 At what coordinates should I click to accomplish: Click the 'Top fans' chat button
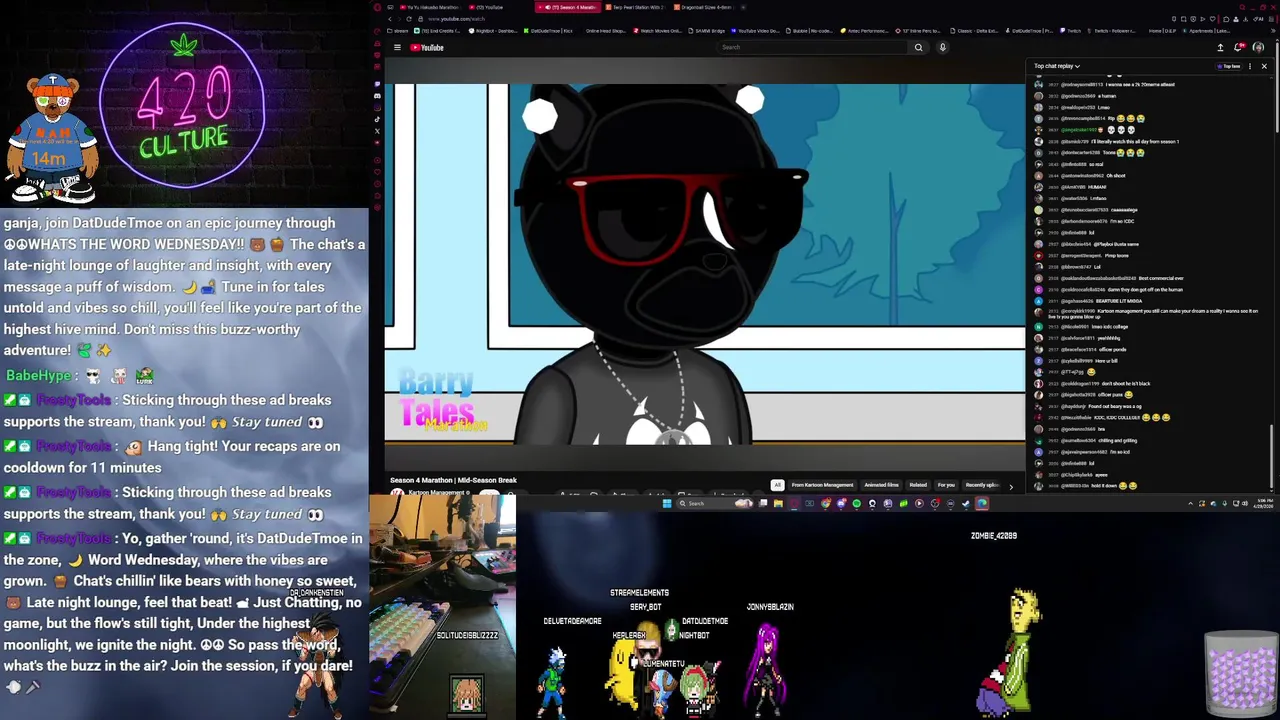tap(1229, 66)
